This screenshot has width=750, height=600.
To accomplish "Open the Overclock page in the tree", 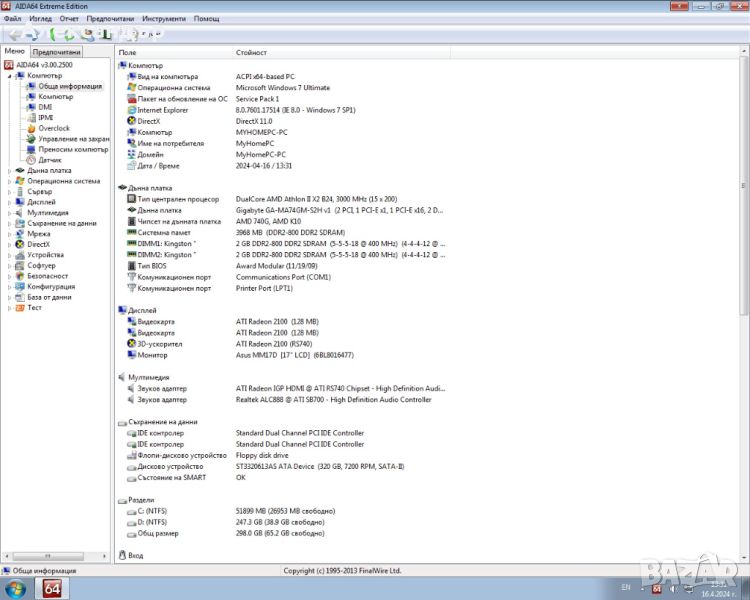I will tap(54, 128).
